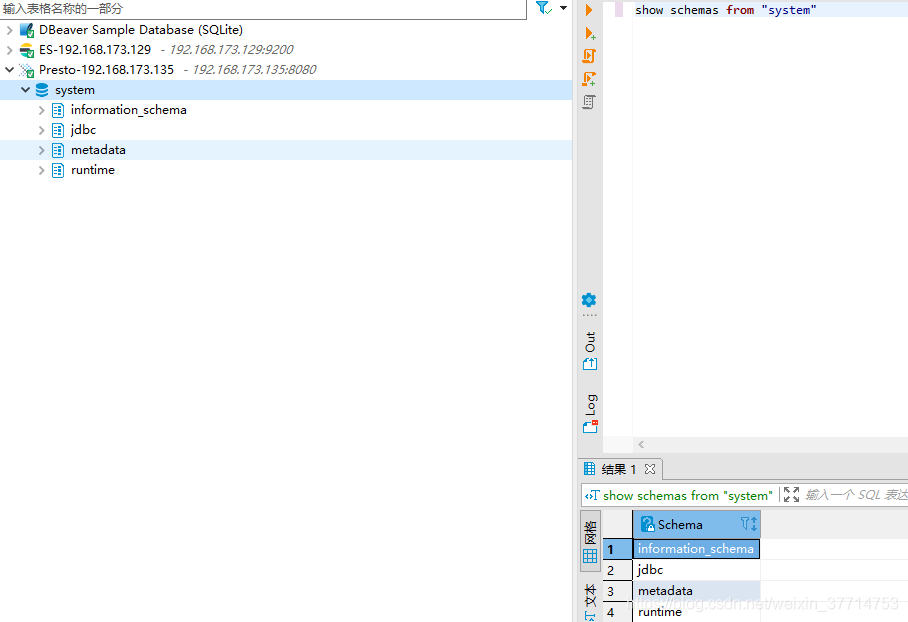Select the Presto connection icon

click(27, 70)
